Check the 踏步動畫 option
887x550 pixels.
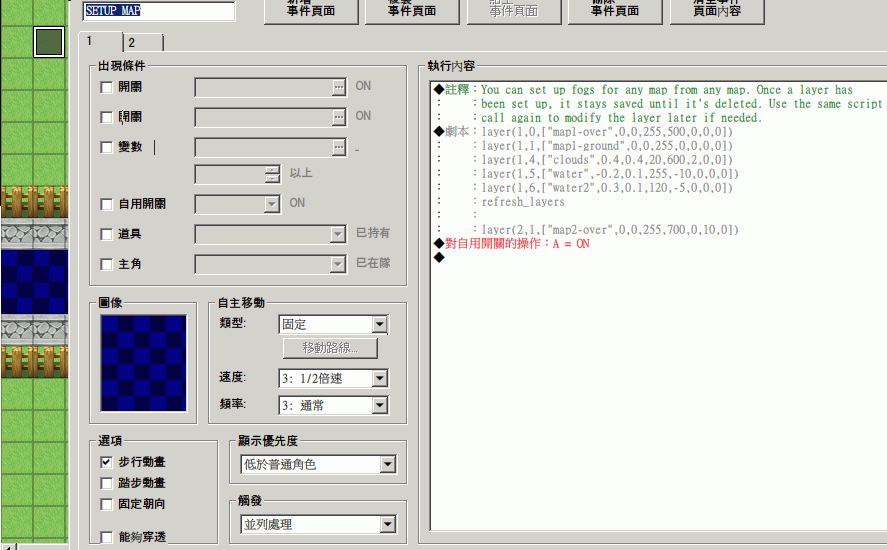pyautogui.click(x=106, y=483)
